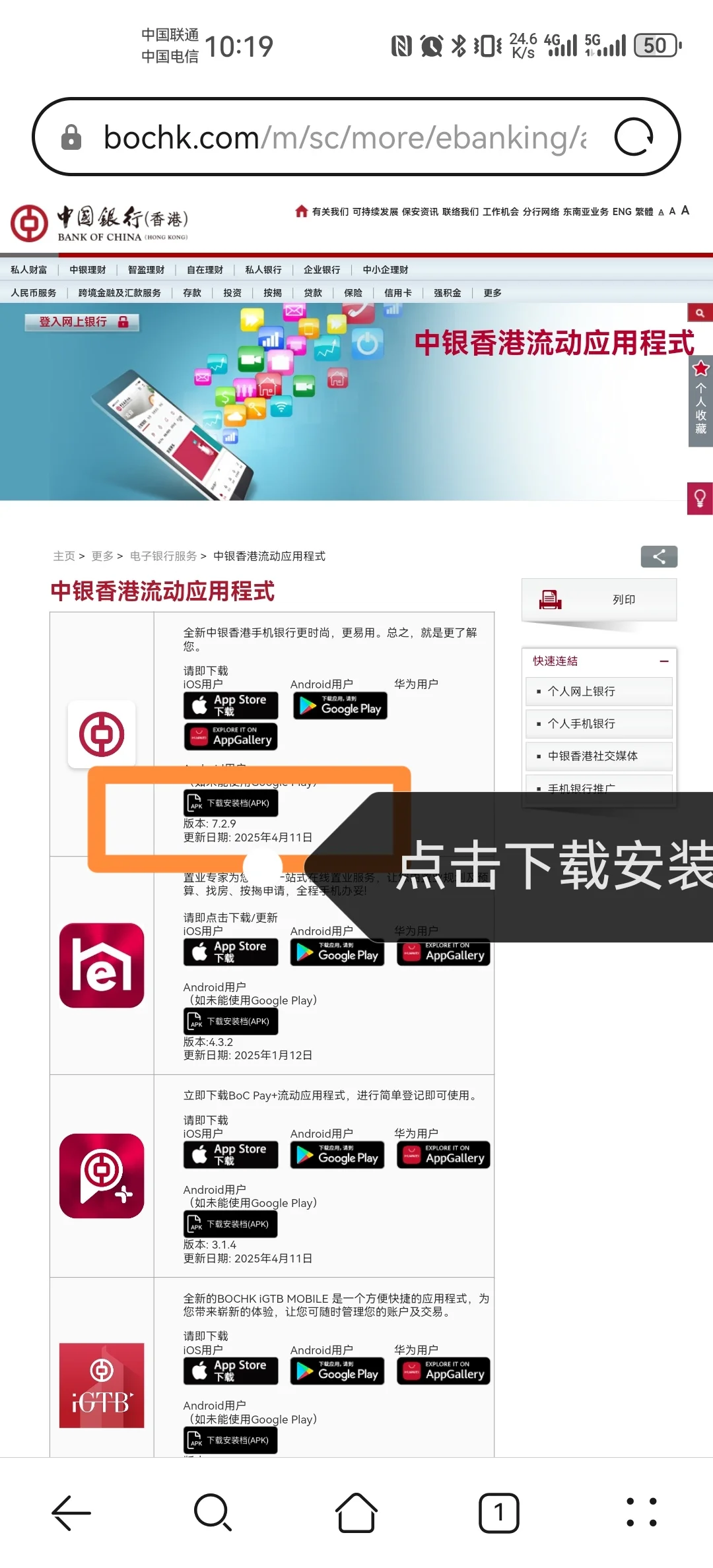Open the browser tabs counter

[x=499, y=1513]
